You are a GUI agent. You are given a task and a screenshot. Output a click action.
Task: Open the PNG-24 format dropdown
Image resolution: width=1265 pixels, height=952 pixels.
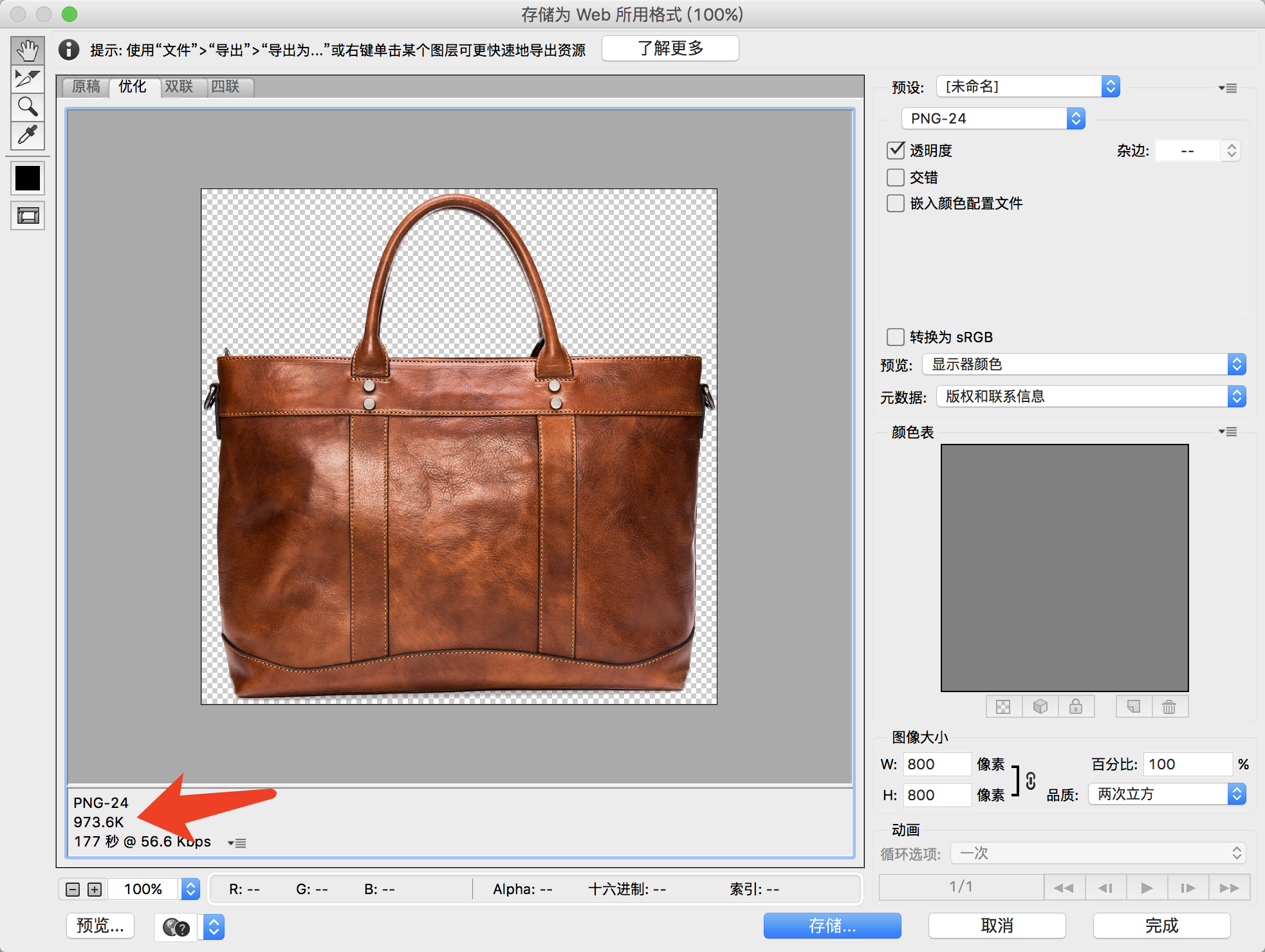click(x=993, y=118)
